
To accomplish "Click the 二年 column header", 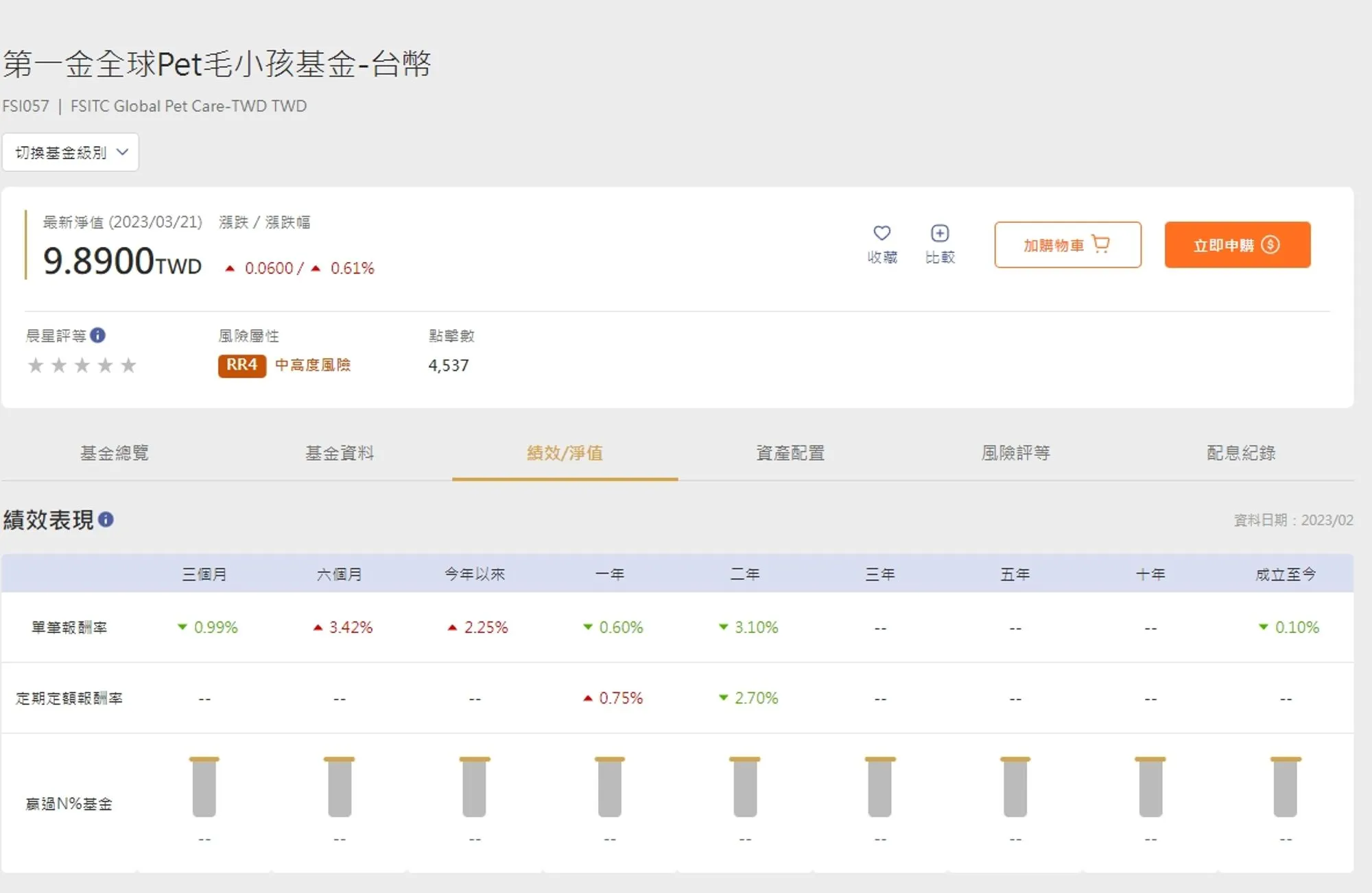I will 745,574.
